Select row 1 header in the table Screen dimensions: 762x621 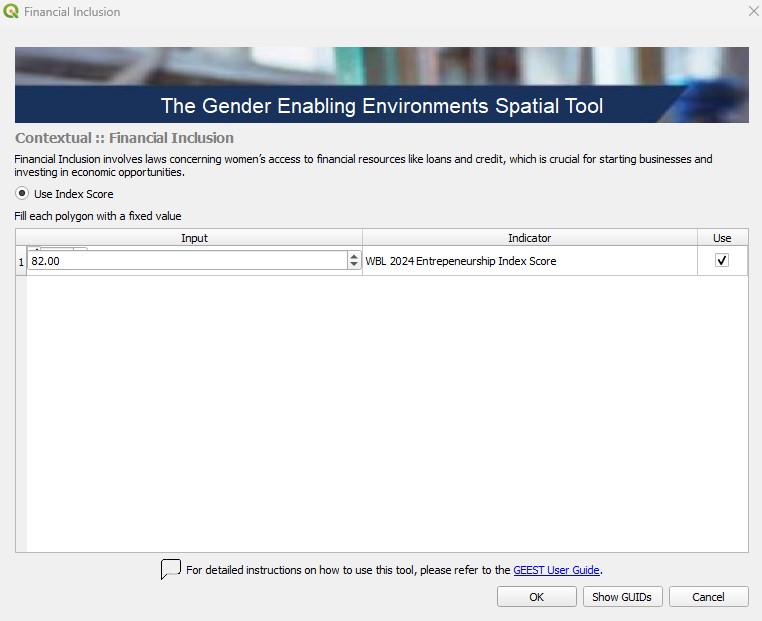[21, 261]
